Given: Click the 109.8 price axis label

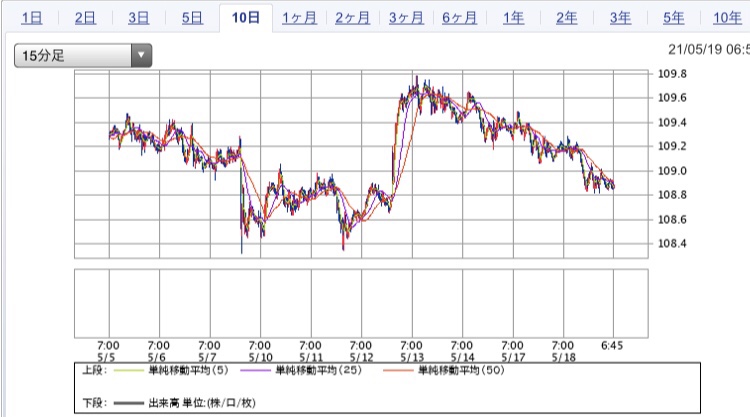Looking at the screenshot, I should click(672, 74).
